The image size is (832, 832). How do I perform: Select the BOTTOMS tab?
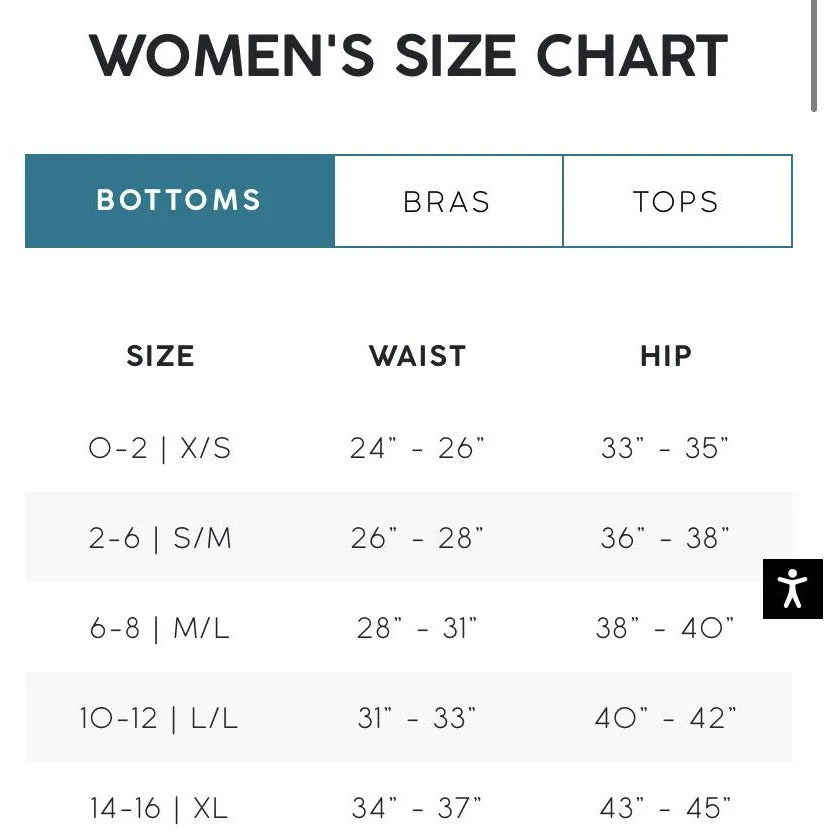[180, 201]
